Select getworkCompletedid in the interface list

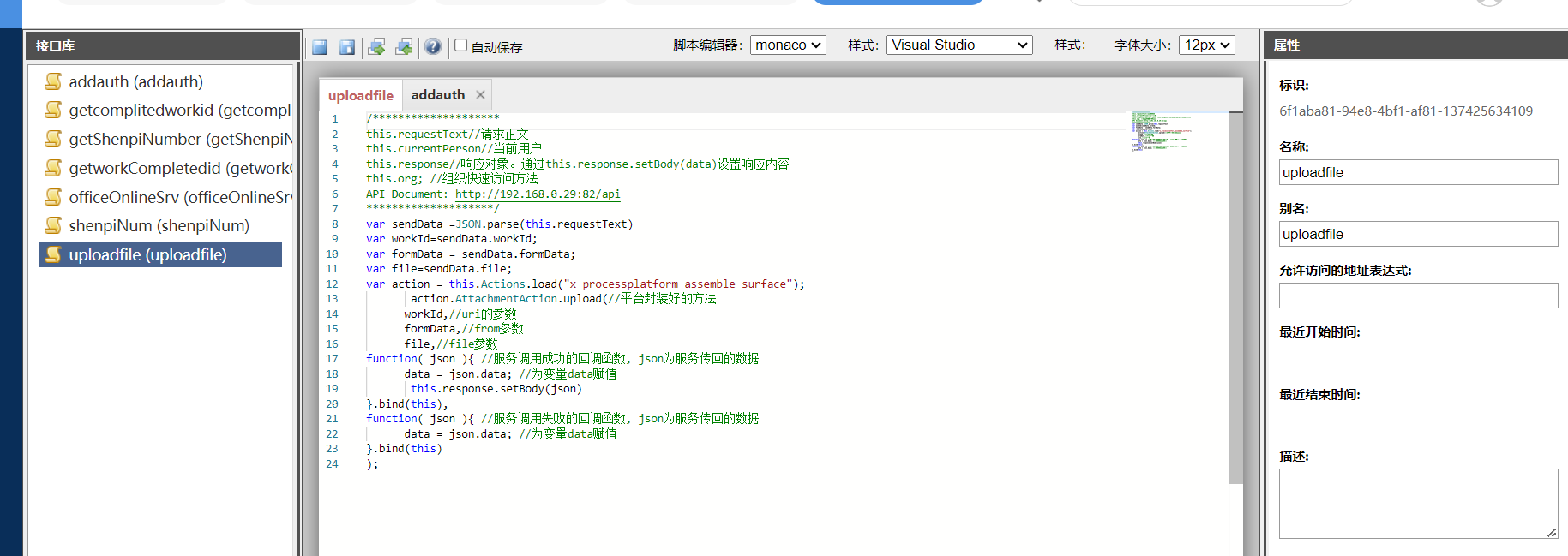[x=180, y=168]
